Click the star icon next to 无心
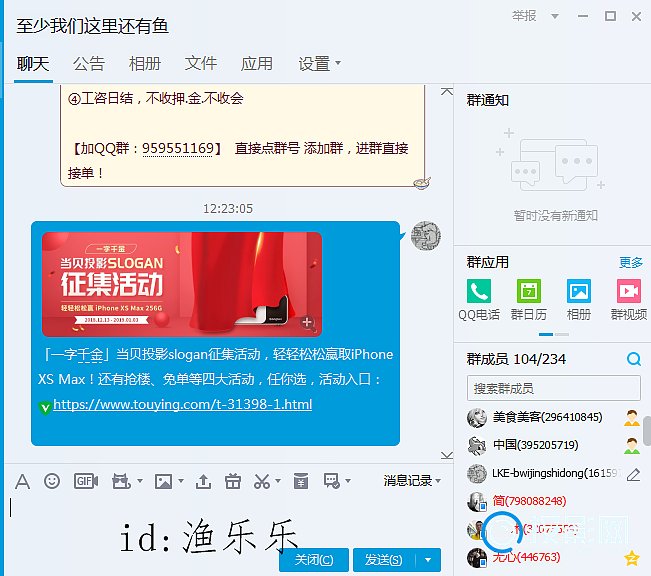 632,558
